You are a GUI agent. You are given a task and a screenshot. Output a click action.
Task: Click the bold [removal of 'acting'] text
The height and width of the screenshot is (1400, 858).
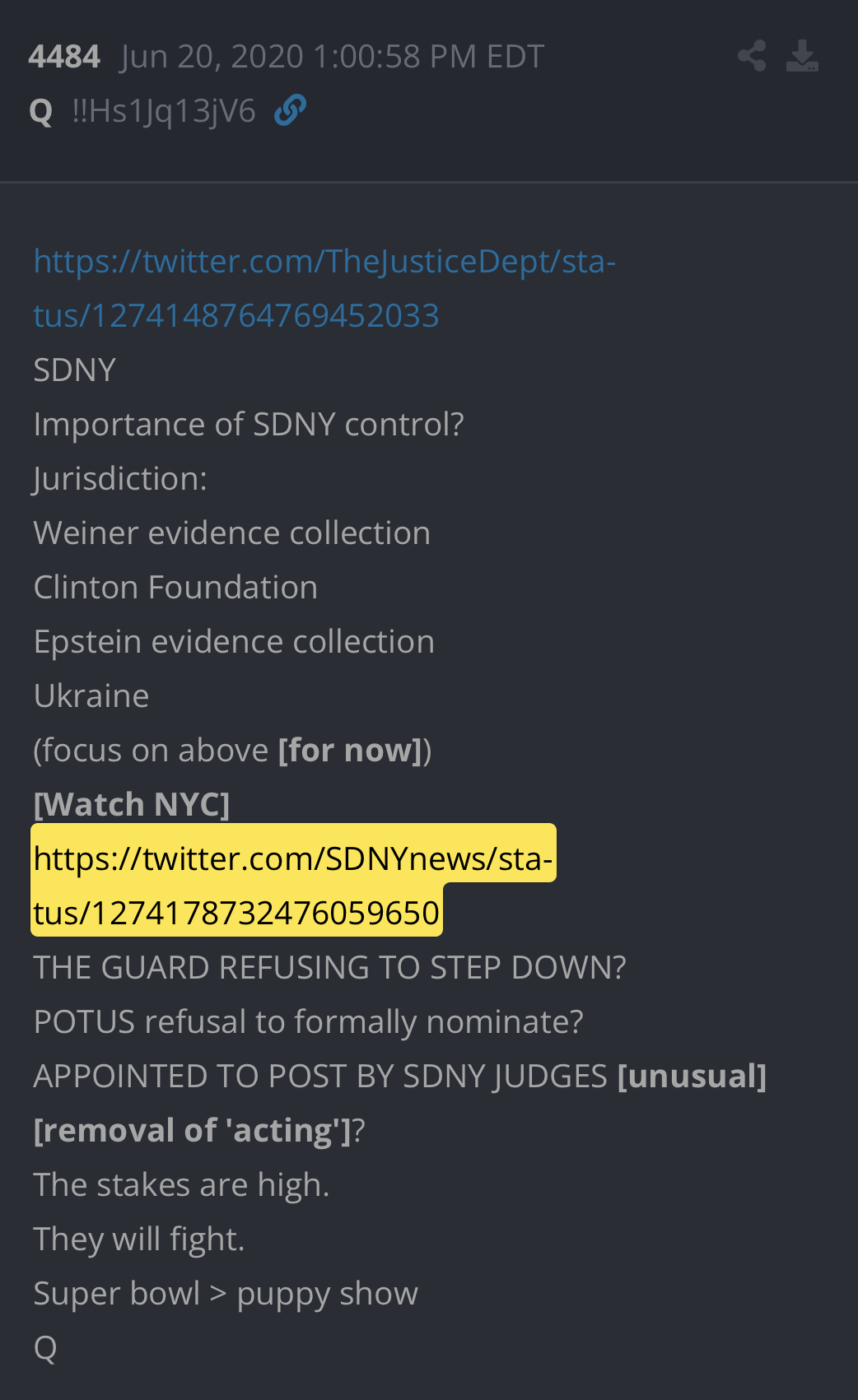coord(193,1130)
